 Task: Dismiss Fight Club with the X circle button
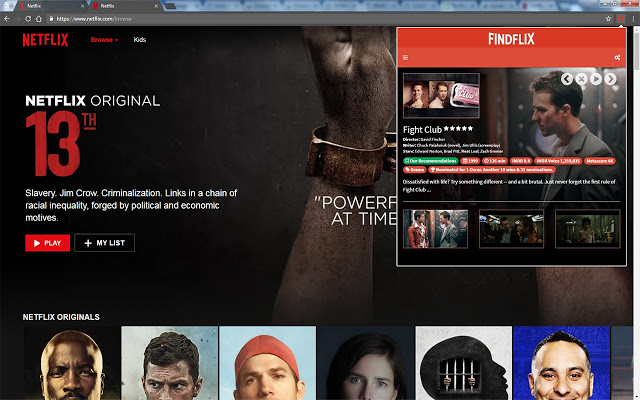[x=581, y=79]
